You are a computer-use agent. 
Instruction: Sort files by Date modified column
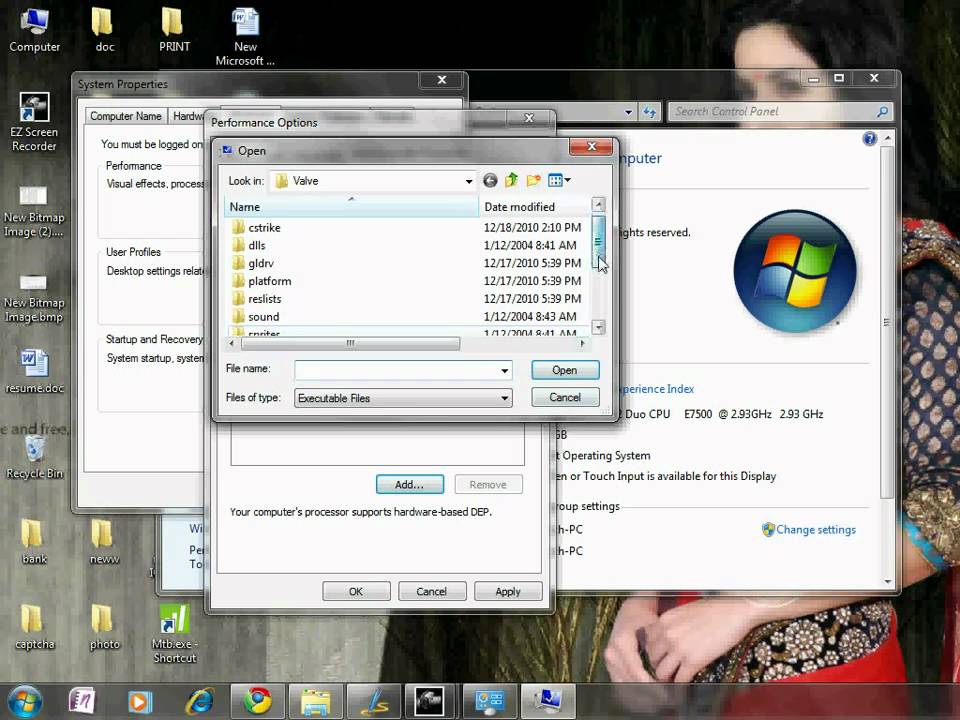click(x=534, y=207)
